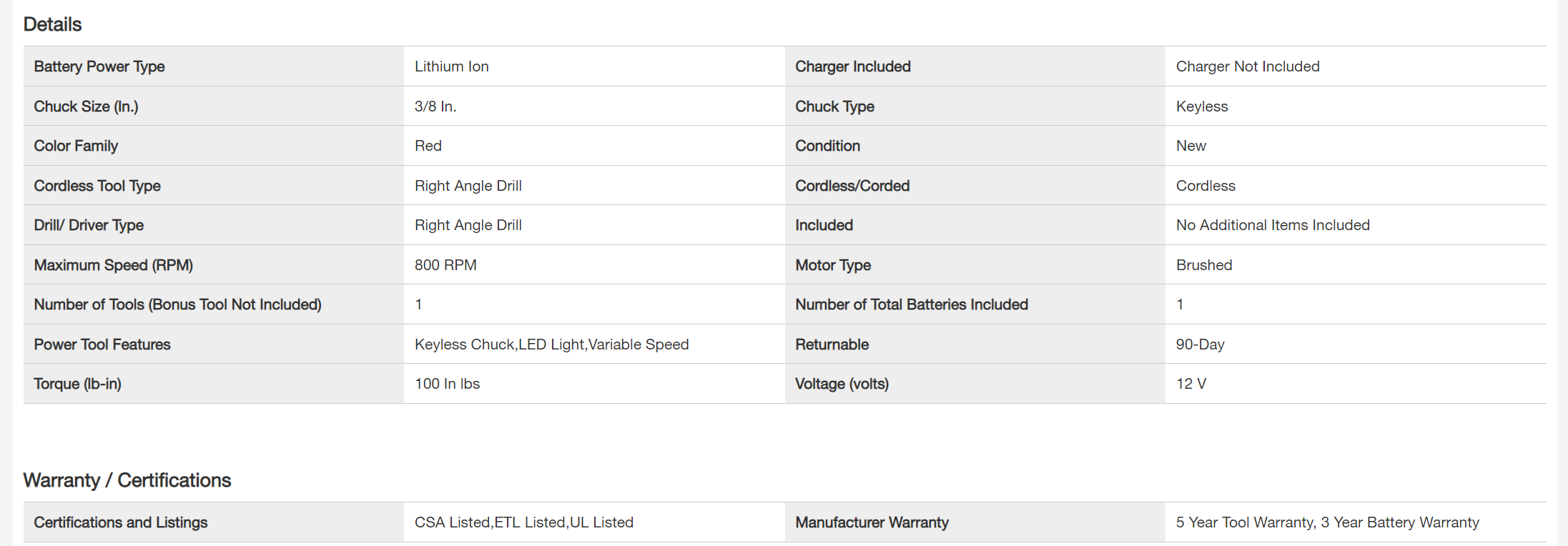Click the 100 In lbs torque value
The image size is (1568, 546).
447,384
